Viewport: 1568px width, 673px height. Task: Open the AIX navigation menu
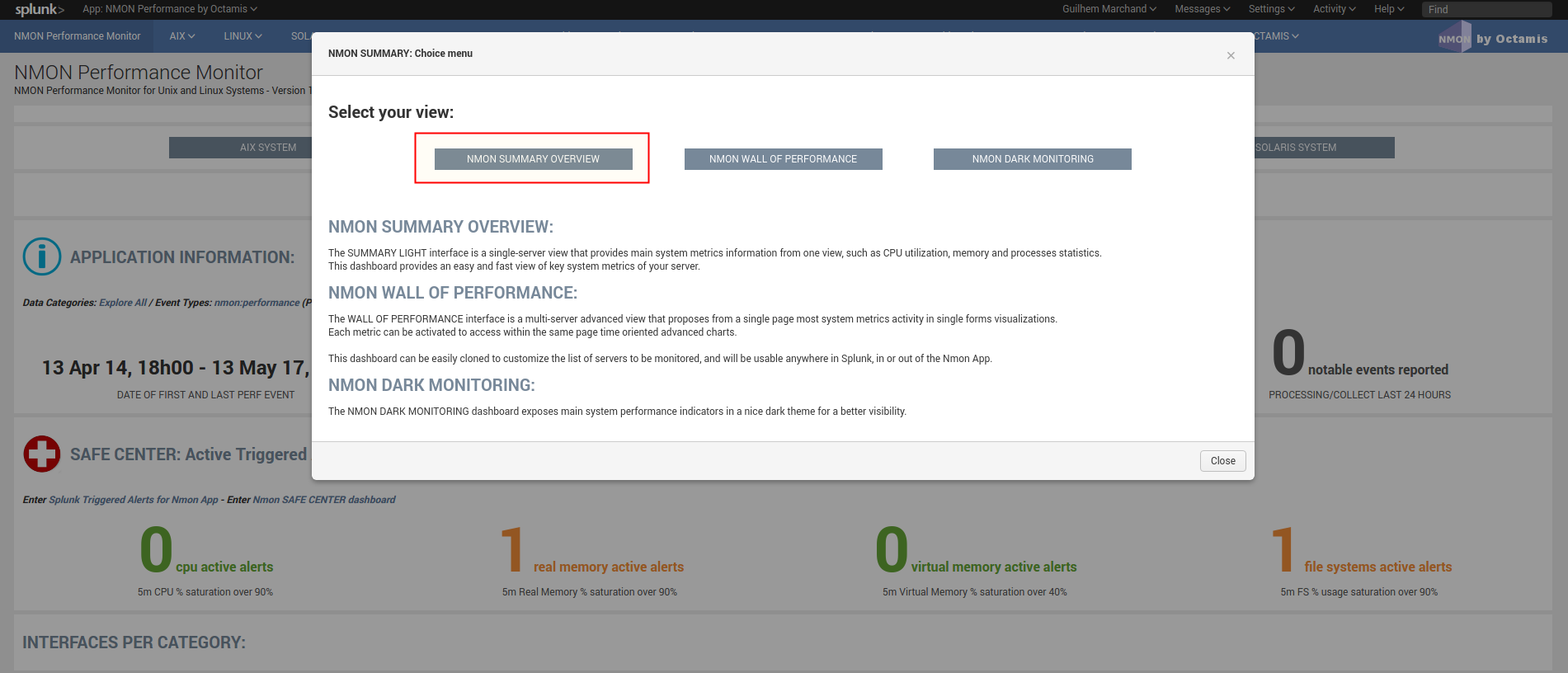(181, 36)
